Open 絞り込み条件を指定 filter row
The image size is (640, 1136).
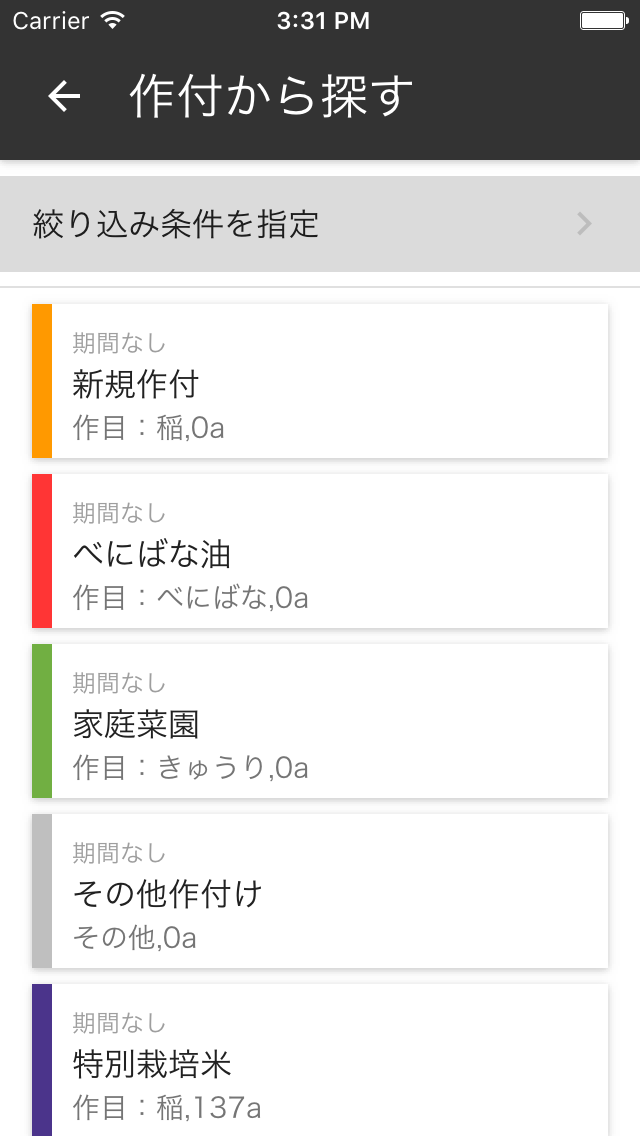click(300, 224)
